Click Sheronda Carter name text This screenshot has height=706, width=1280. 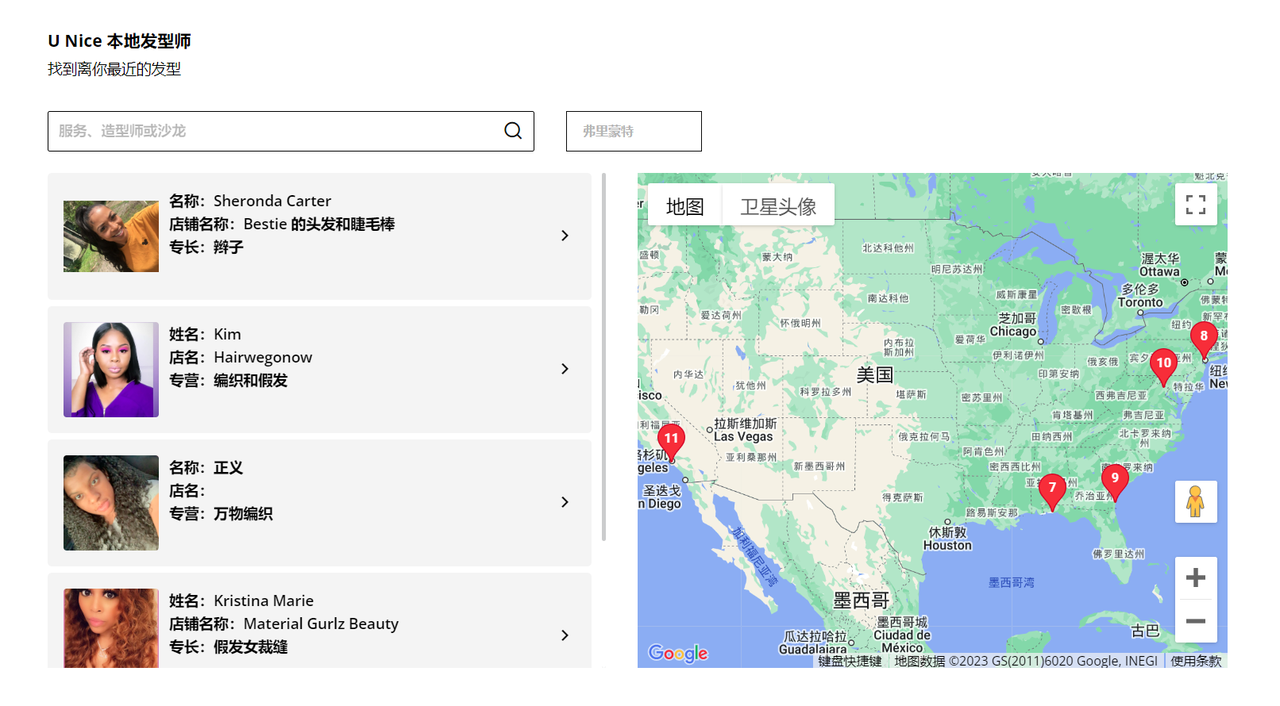[272, 201]
